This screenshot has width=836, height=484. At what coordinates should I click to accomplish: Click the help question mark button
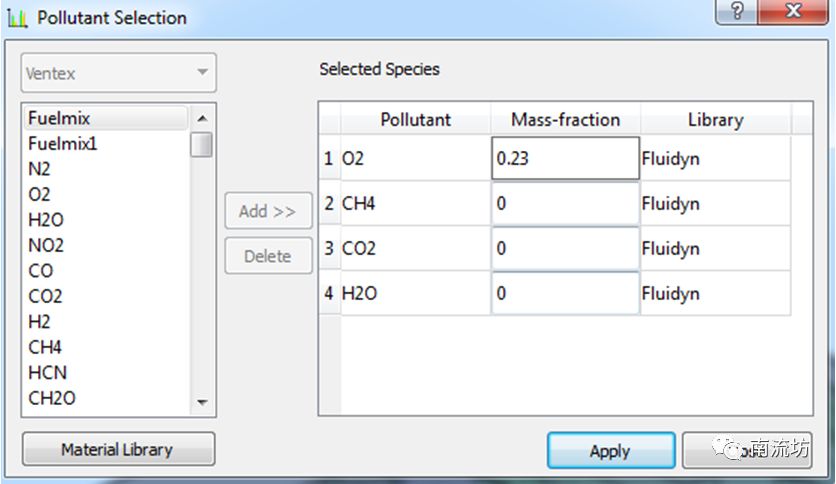(737, 13)
